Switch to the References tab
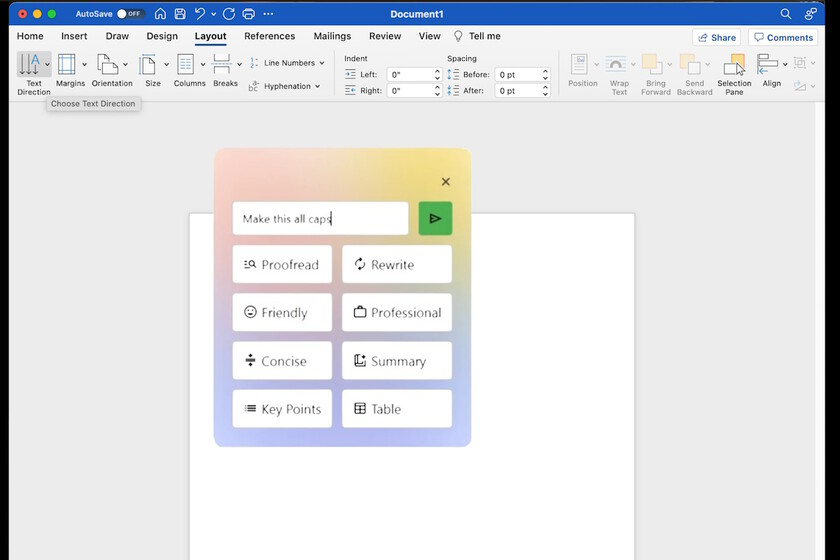 [269, 36]
